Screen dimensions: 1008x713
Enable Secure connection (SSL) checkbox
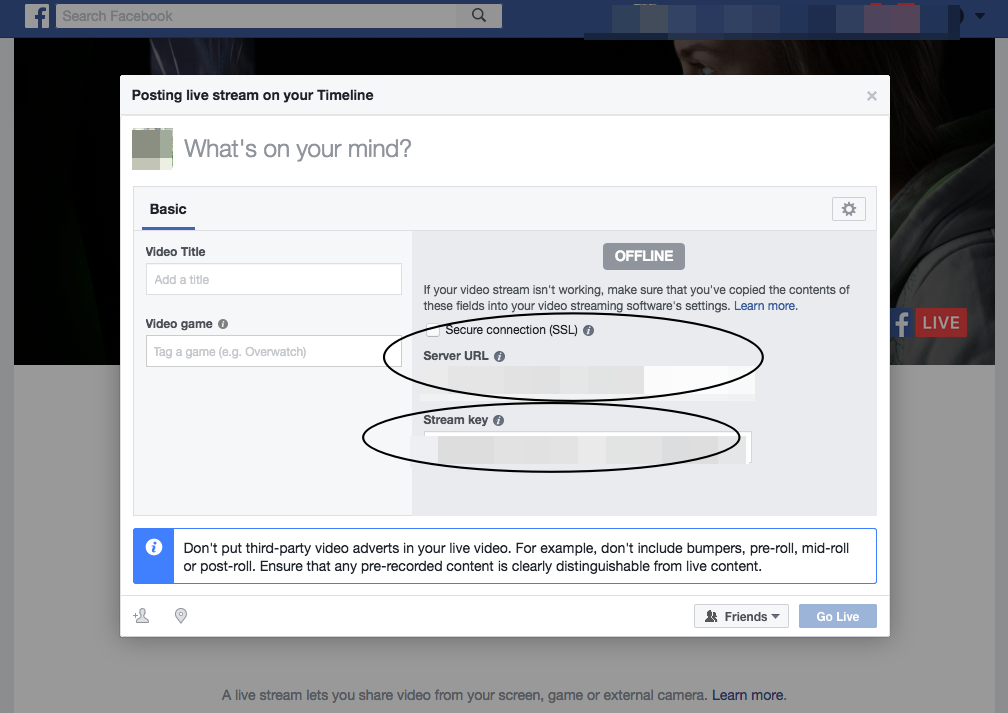tap(433, 330)
